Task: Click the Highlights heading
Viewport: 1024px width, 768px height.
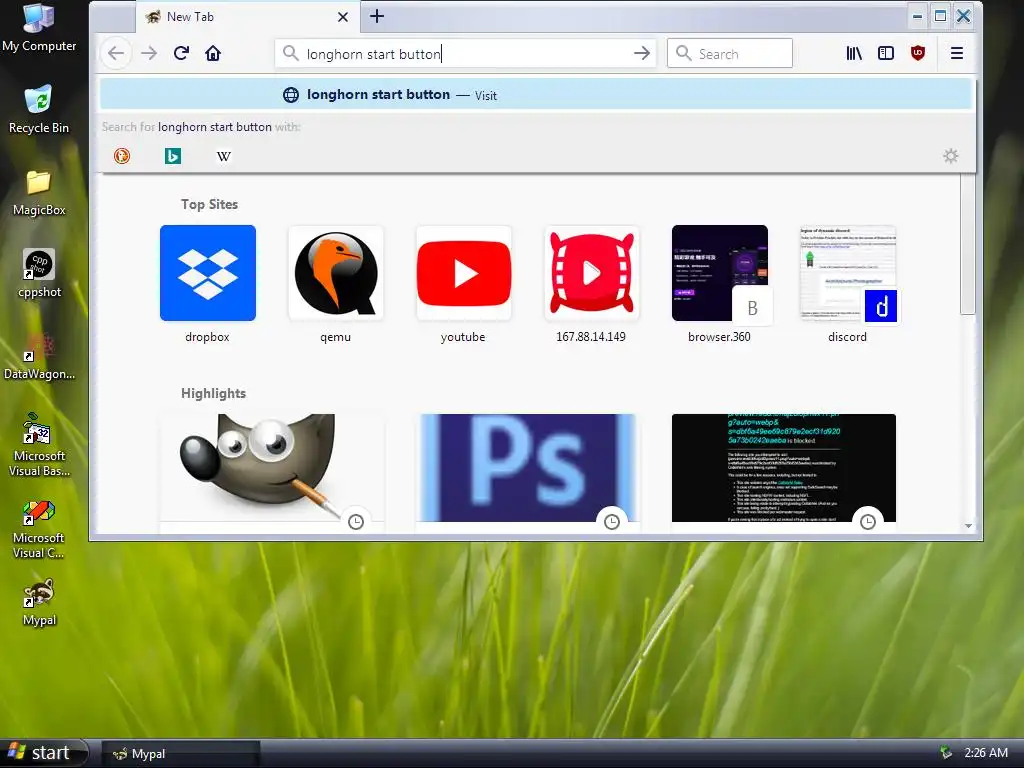Action: [214, 393]
